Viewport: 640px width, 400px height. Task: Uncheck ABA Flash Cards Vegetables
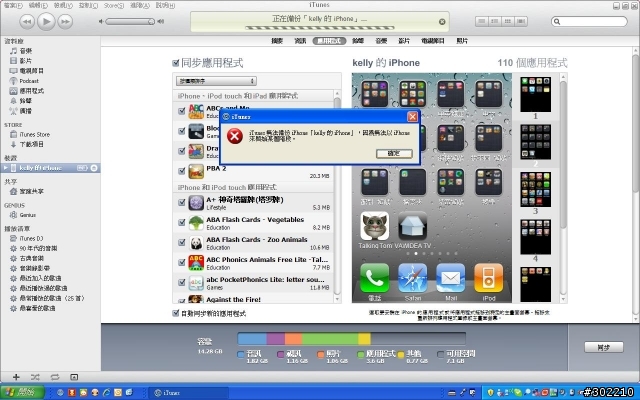click(x=182, y=222)
